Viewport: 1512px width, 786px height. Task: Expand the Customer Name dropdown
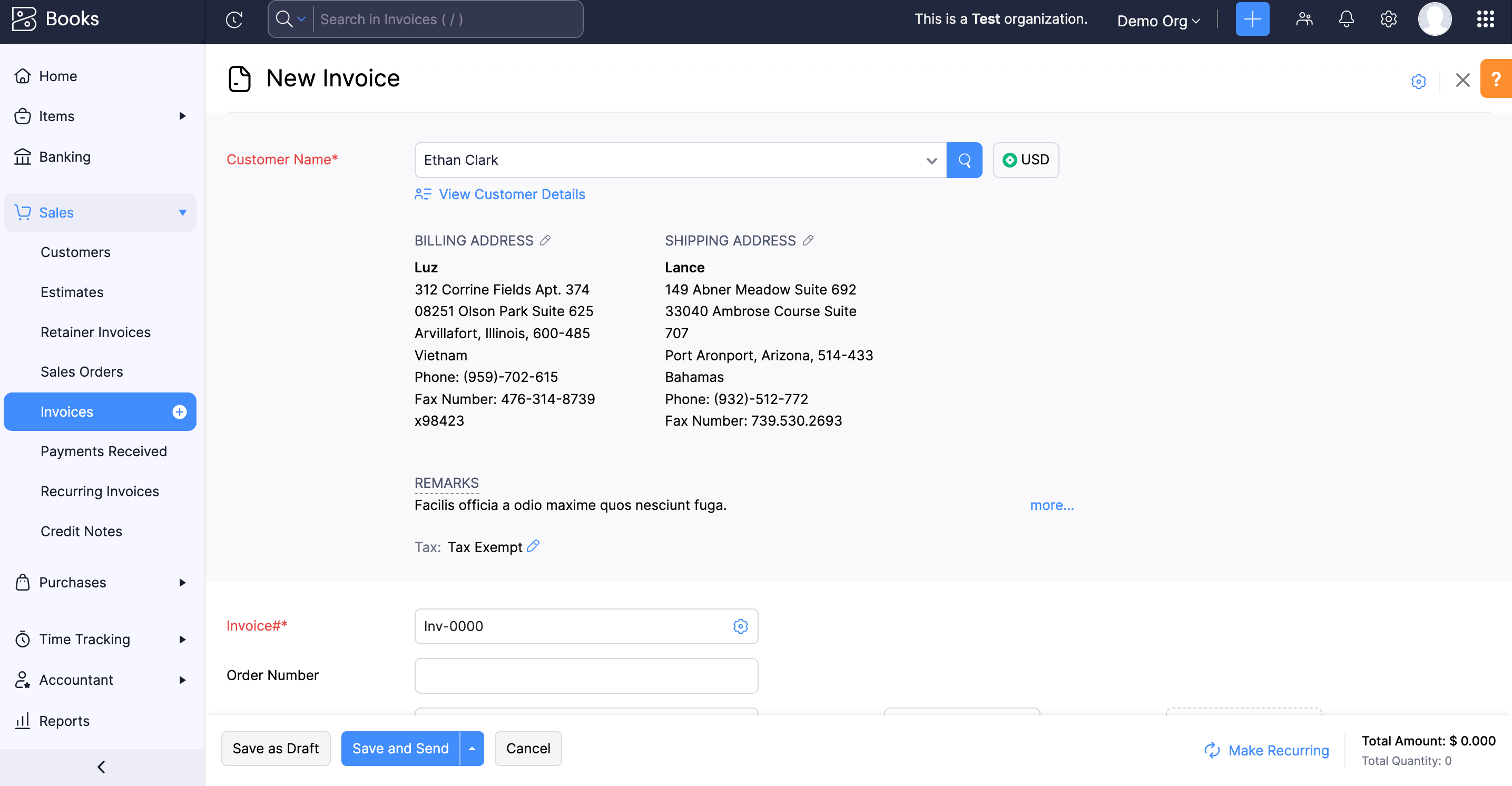[931, 160]
